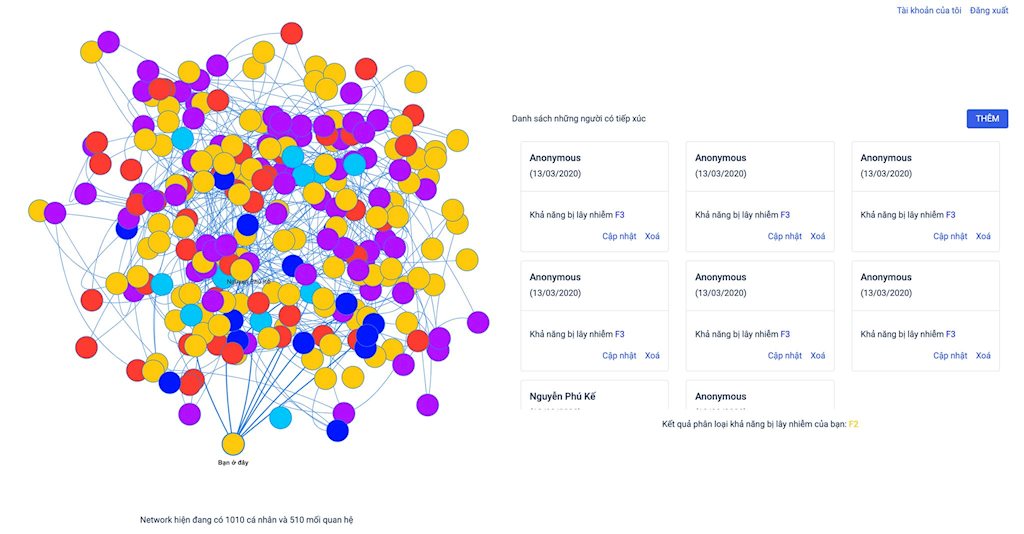The image size is (1024, 534).
Task: Click Xoá in the second-row middle card
Action: coord(818,355)
